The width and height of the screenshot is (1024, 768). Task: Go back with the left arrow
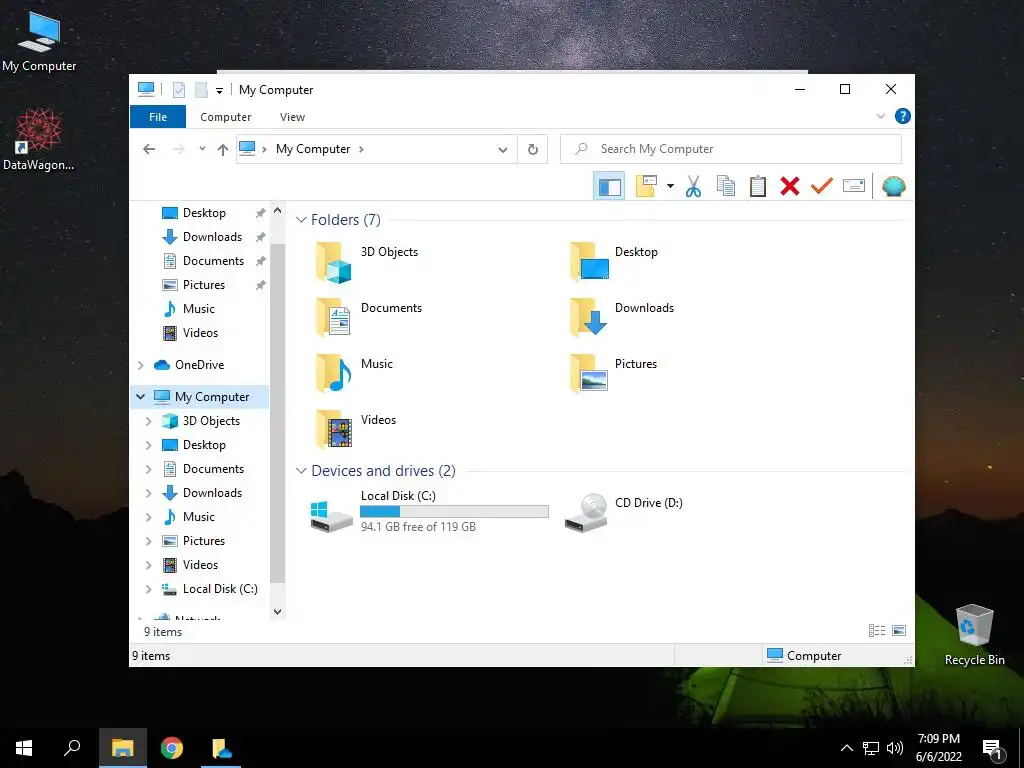tap(149, 149)
